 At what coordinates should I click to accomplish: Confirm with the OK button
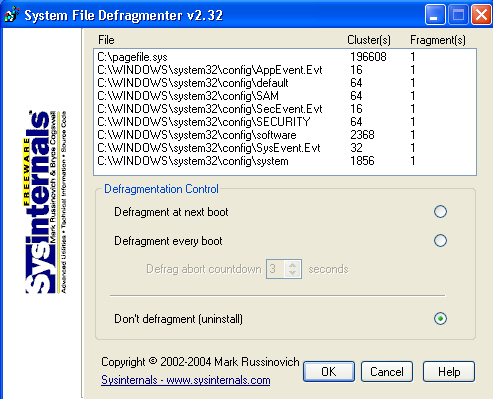(x=329, y=371)
